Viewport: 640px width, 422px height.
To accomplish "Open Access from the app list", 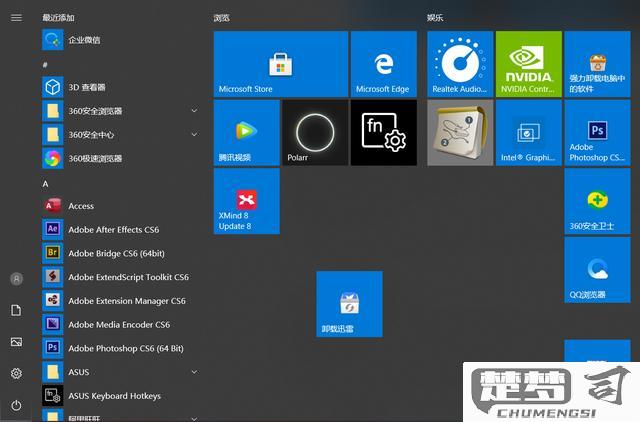I will pyautogui.click(x=120, y=206).
